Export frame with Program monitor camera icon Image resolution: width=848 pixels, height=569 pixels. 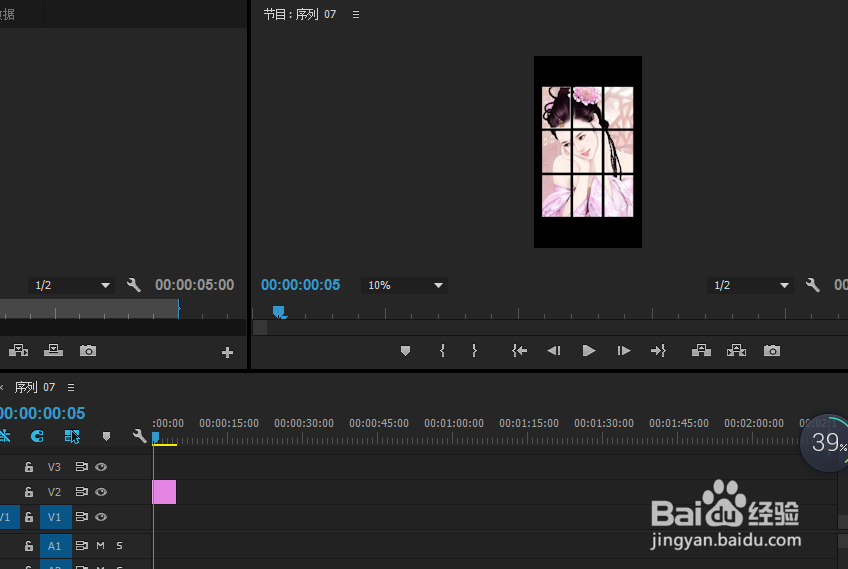click(x=772, y=351)
